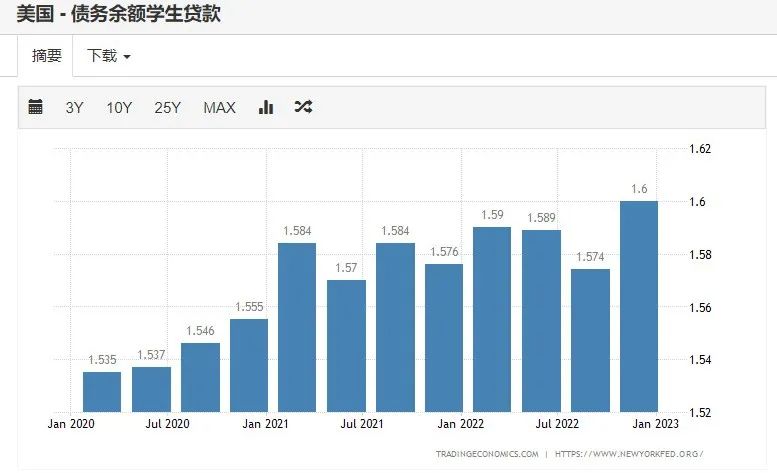Pick the bar showing 1.555
777x473 pixels.
click(x=249, y=366)
